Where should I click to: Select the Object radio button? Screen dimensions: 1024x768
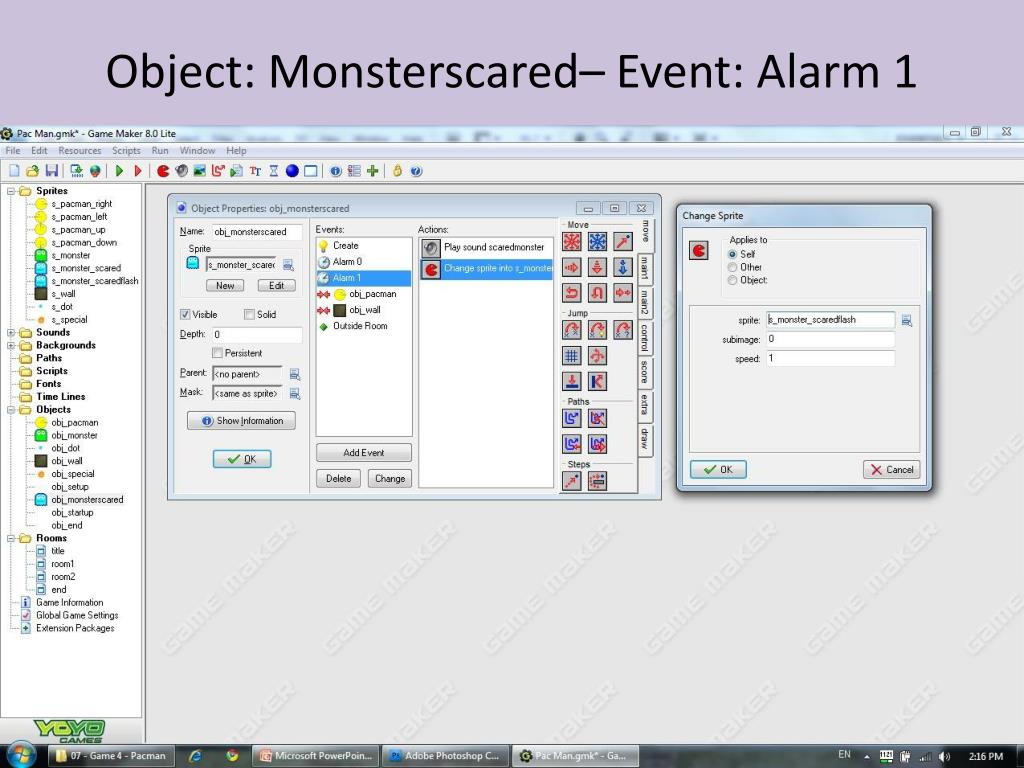[733, 280]
